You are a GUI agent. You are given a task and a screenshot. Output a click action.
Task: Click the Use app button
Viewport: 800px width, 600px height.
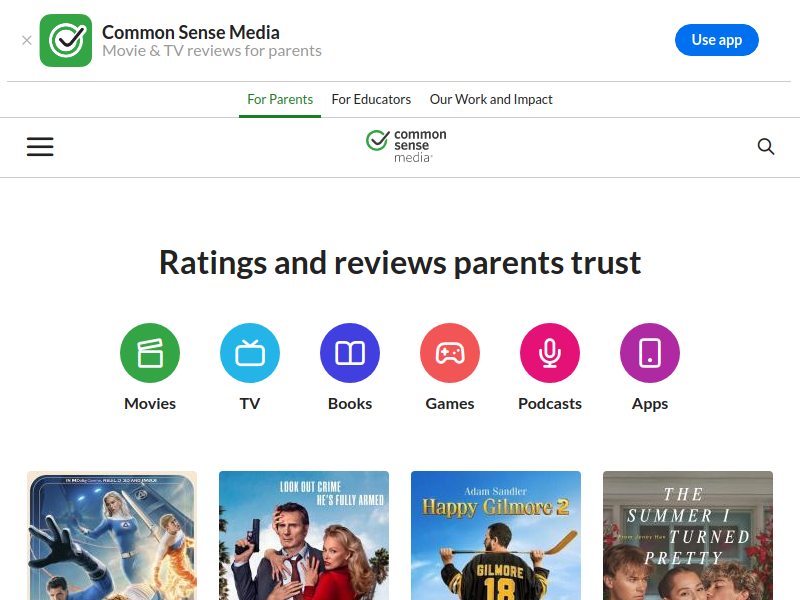(x=717, y=40)
